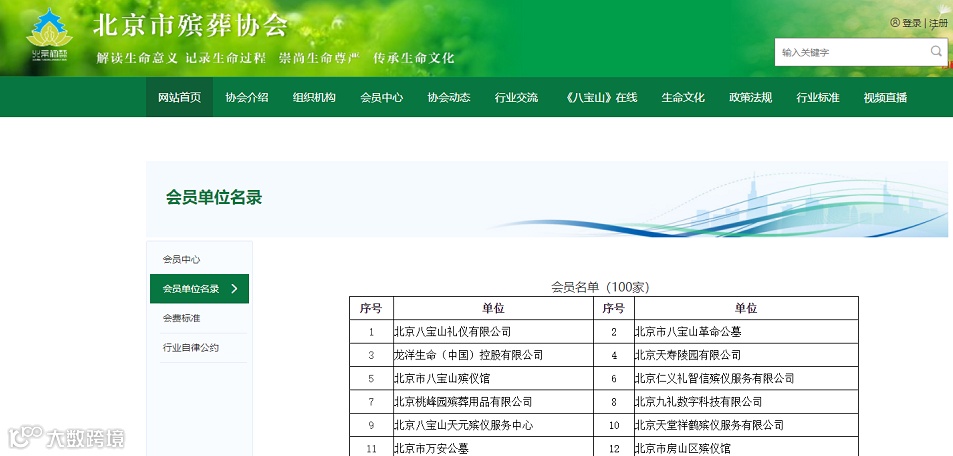The image size is (953, 456).
Task: Click 北京八宝山礼仪有限公司 cell
Action: 494,332
